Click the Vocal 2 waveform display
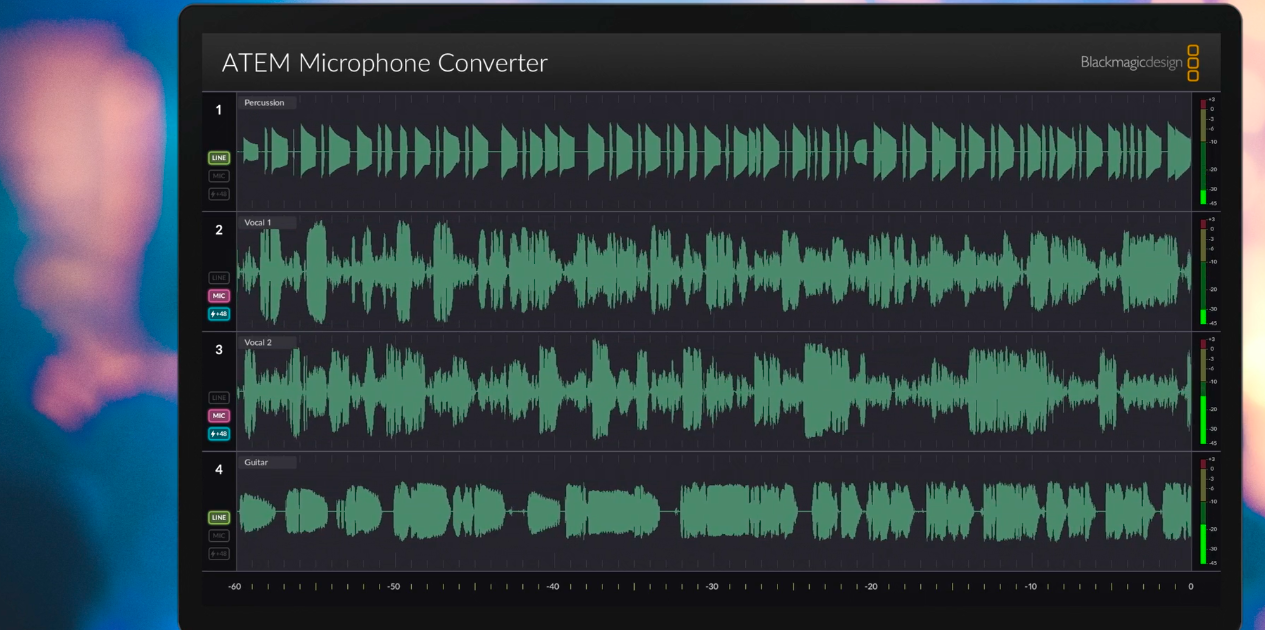The width and height of the screenshot is (1265, 630). pos(714,391)
